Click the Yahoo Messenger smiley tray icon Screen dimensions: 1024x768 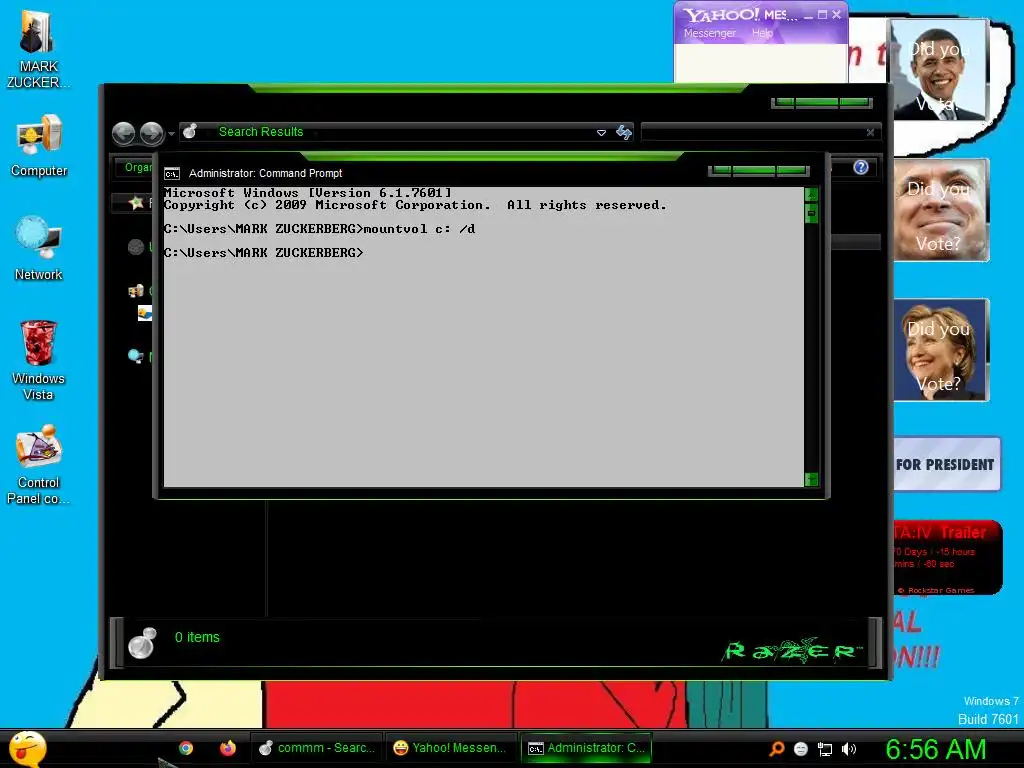pos(801,749)
